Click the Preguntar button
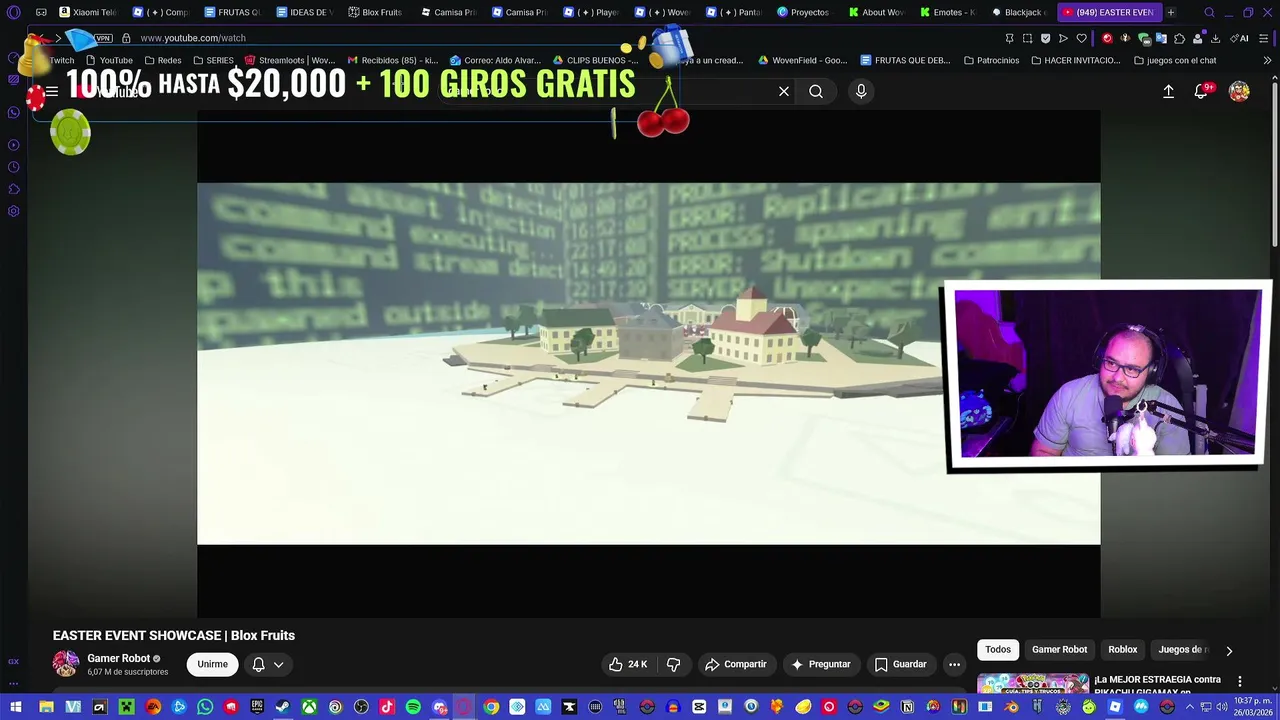 pos(820,664)
